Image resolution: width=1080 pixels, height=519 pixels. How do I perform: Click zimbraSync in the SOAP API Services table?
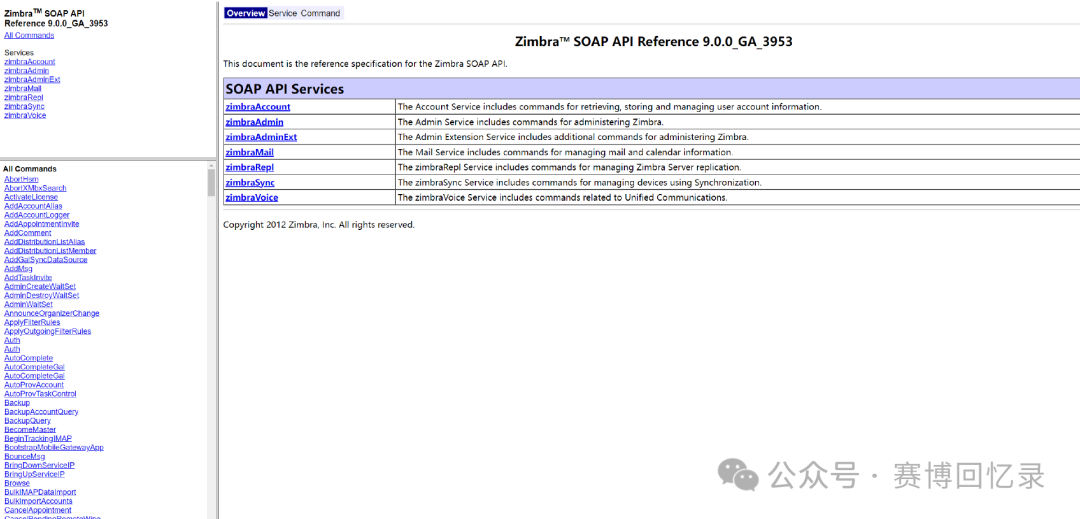click(251, 182)
